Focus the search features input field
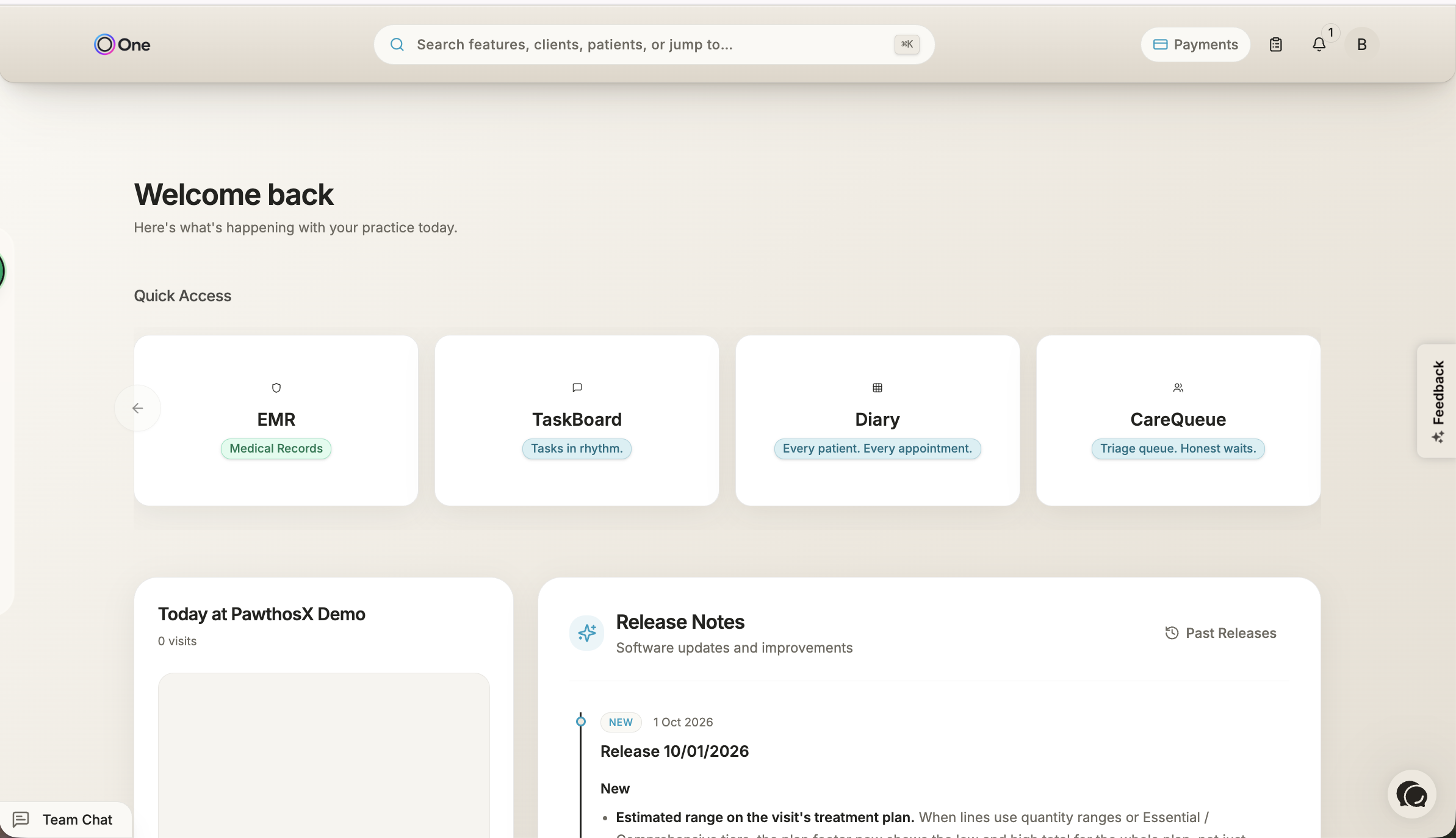Viewport: 1456px width, 838px height. [x=654, y=45]
